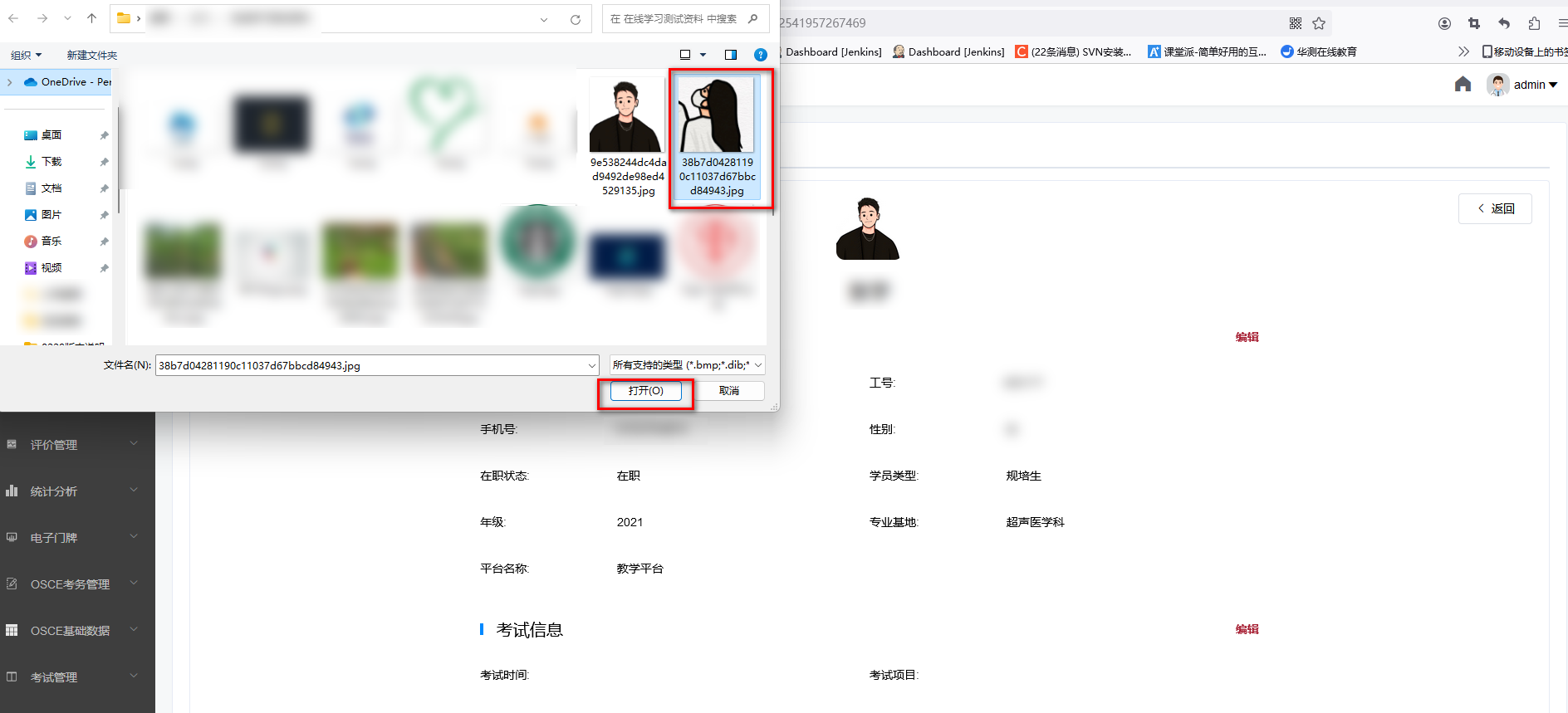
Task: Show more bookmarks with the chevrons
Action: point(1463,51)
